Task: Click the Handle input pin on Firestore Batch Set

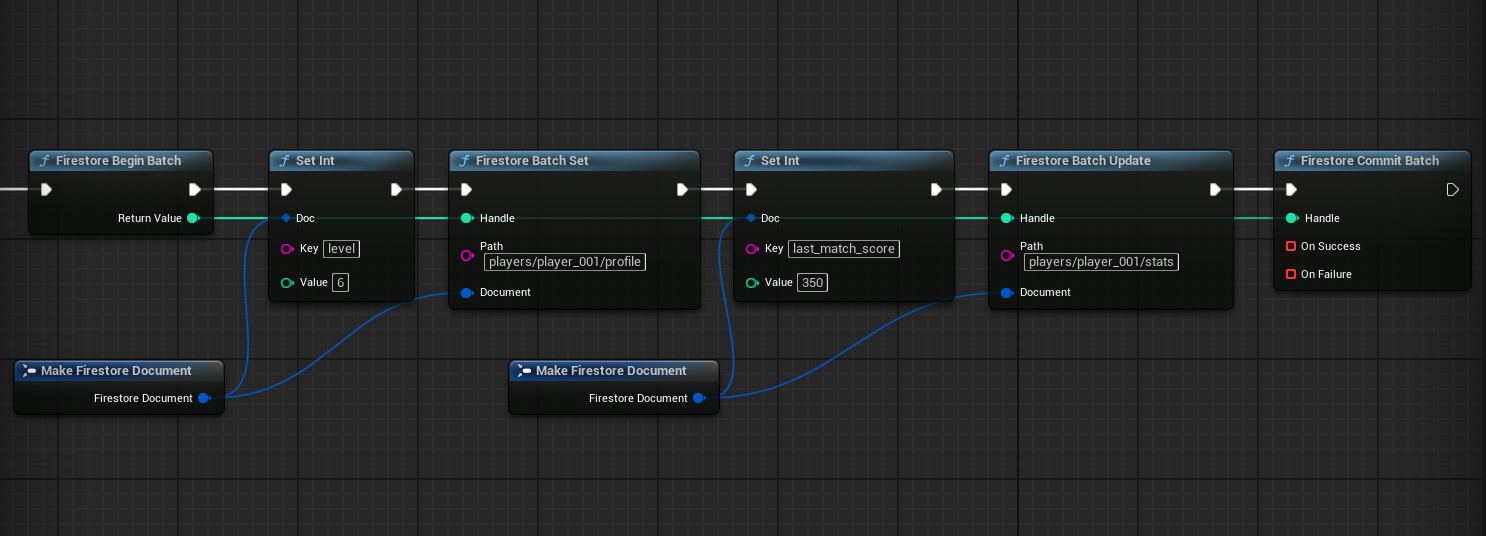Action: tap(467, 218)
